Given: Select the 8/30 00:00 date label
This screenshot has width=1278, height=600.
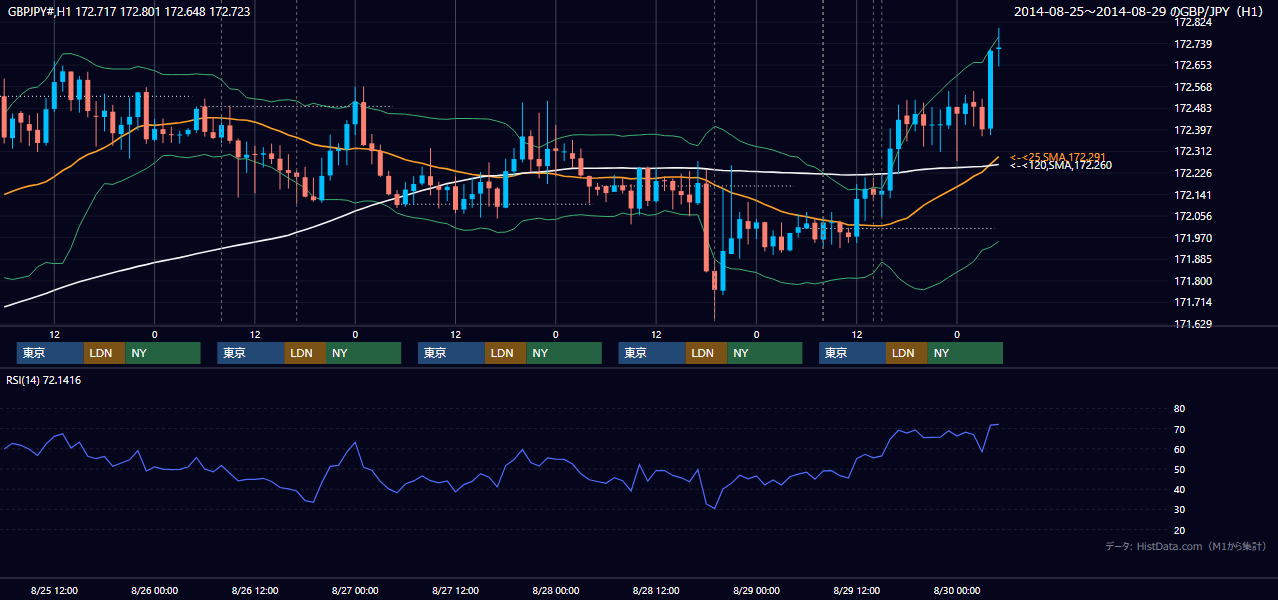Looking at the screenshot, I should tap(957, 590).
